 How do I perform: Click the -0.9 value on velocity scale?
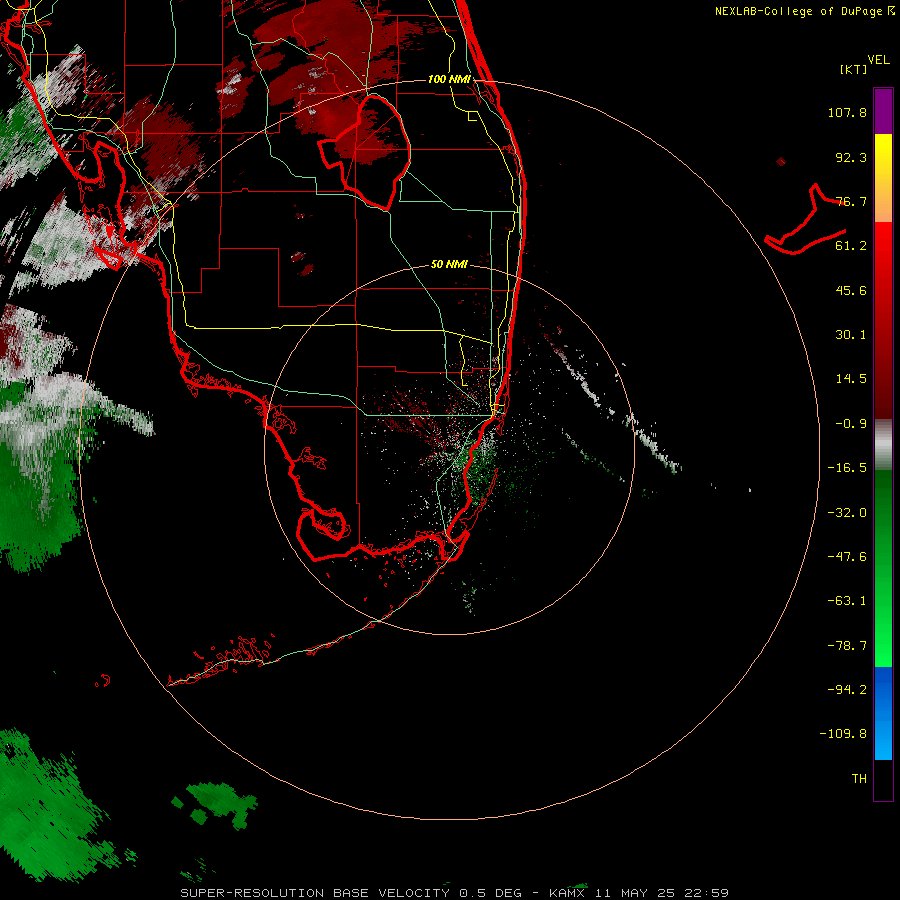tap(851, 424)
